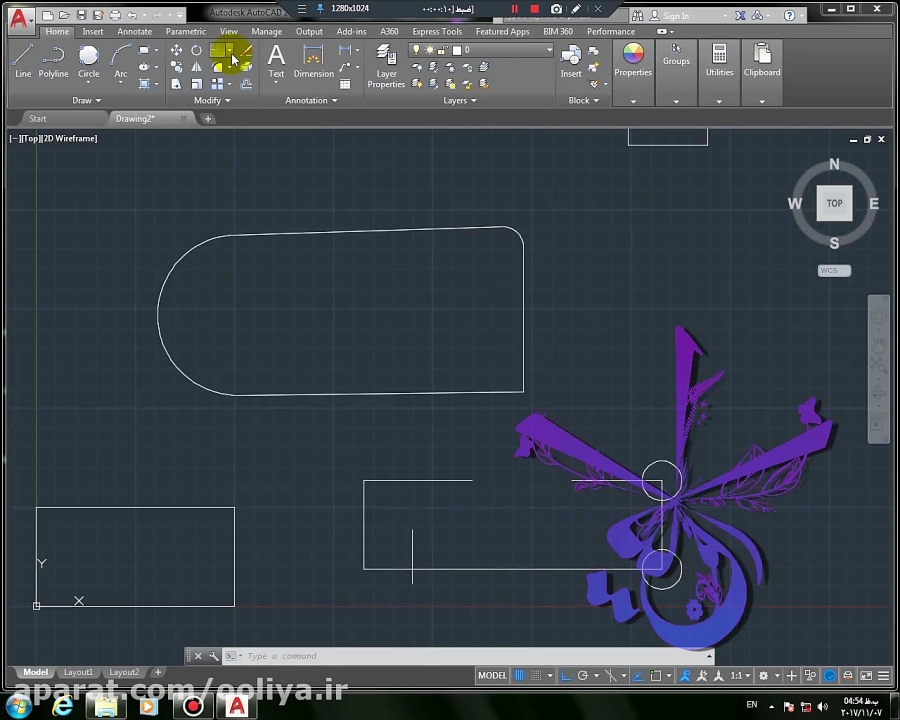Open the Properties color wheel panel
The width and height of the screenshot is (900, 720).
(633, 60)
